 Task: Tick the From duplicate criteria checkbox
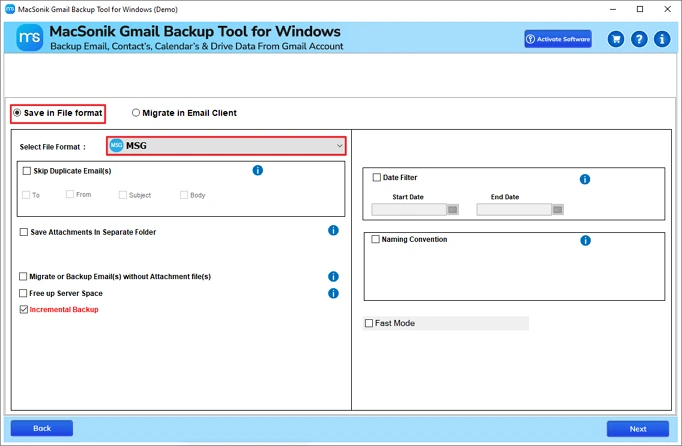[x=70, y=194]
